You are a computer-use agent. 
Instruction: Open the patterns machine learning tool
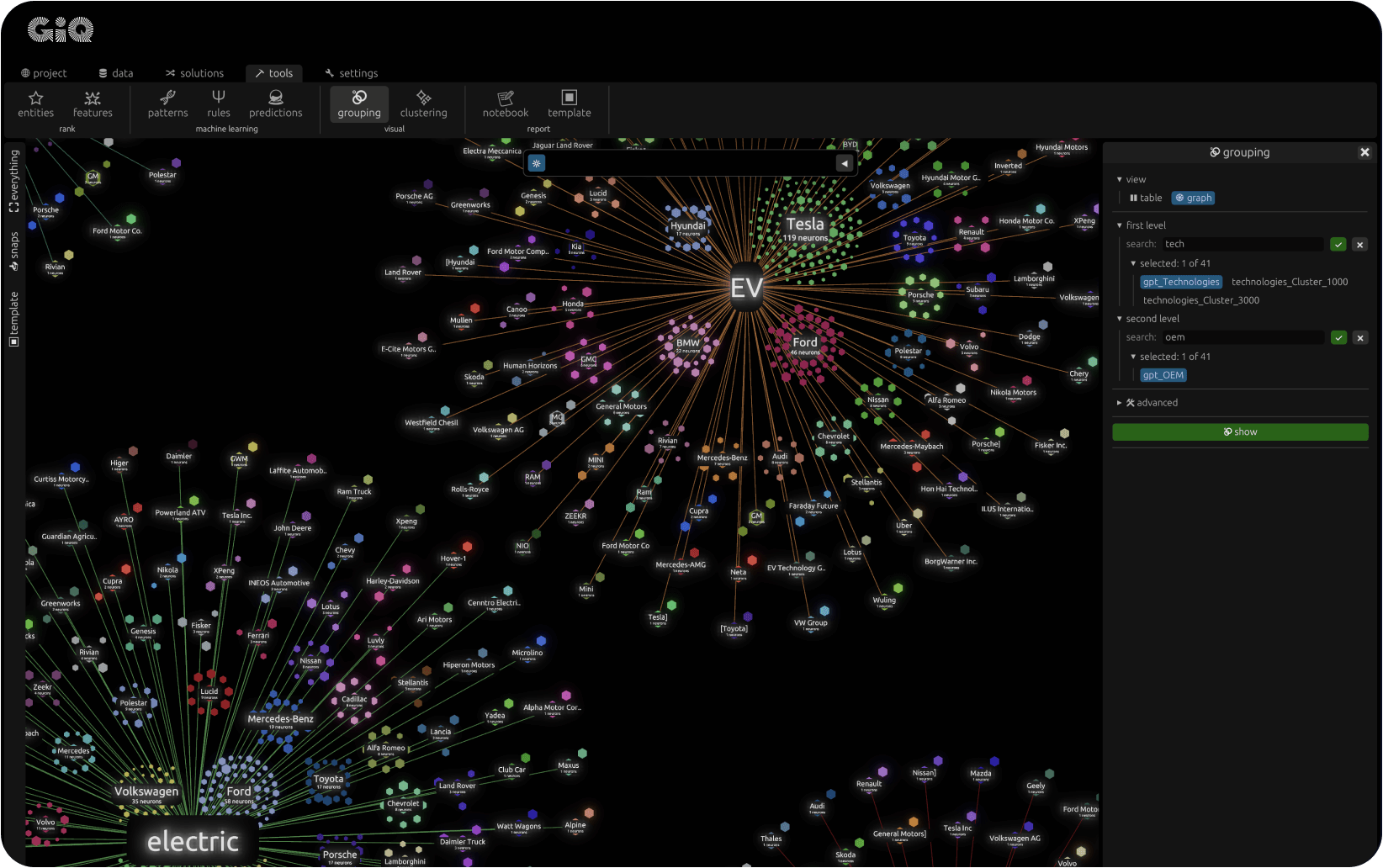pos(168,104)
